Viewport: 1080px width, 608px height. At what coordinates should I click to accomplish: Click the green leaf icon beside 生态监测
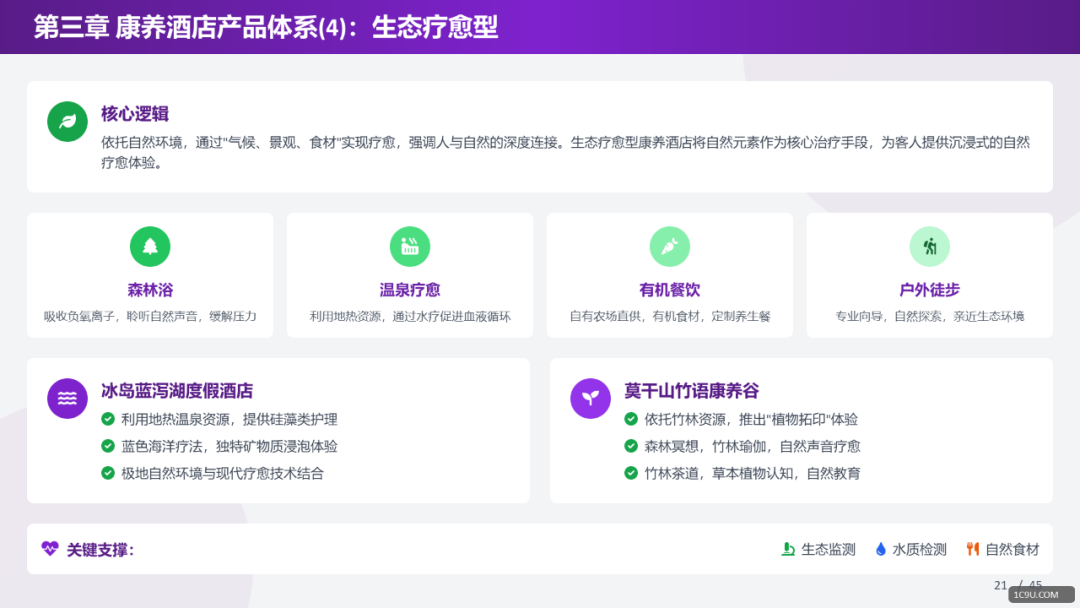click(786, 549)
